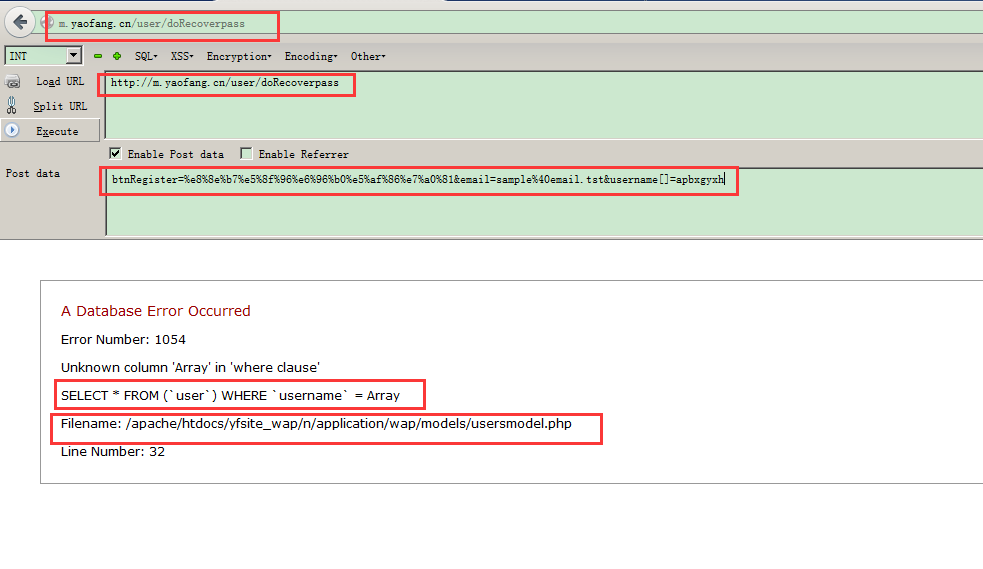Click the HackBar URL text field
The image size is (983, 569).
click(x=544, y=104)
